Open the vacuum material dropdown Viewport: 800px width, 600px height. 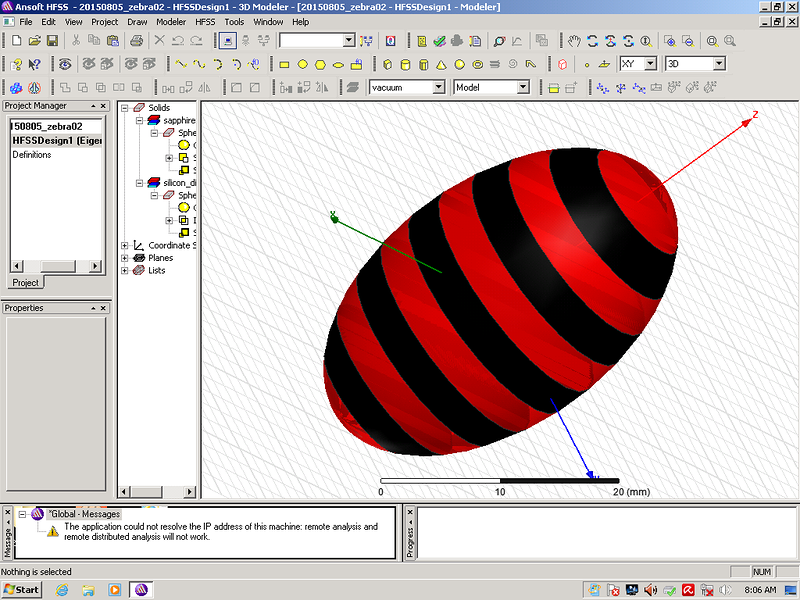pyautogui.click(x=438, y=88)
